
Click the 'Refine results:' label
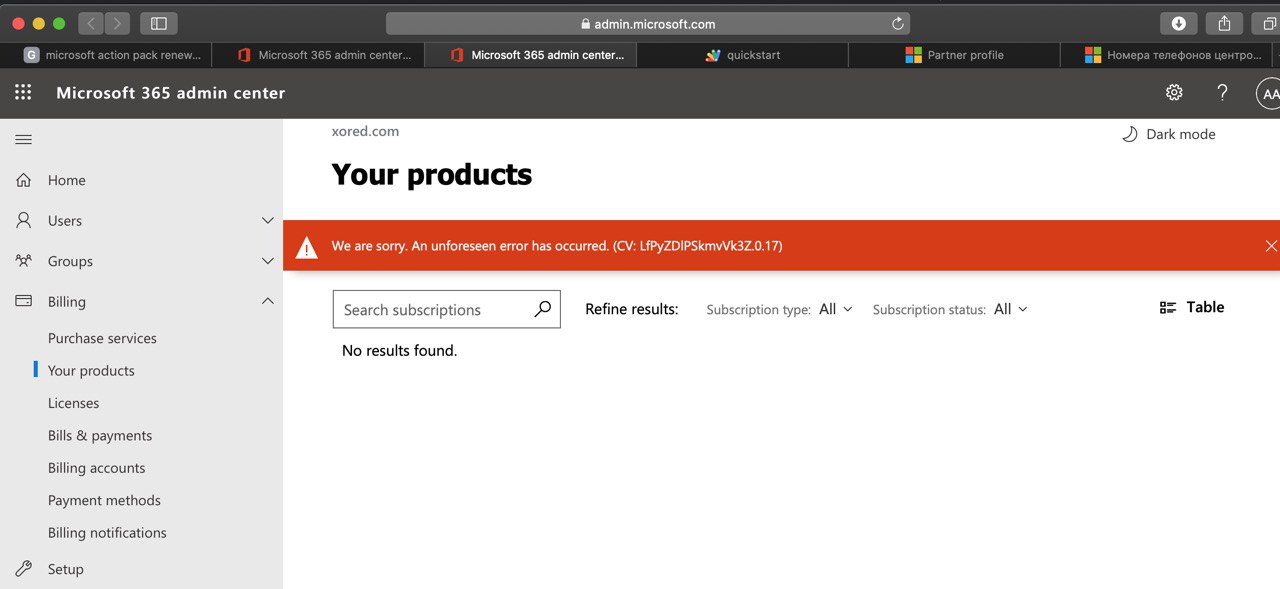[632, 309]
